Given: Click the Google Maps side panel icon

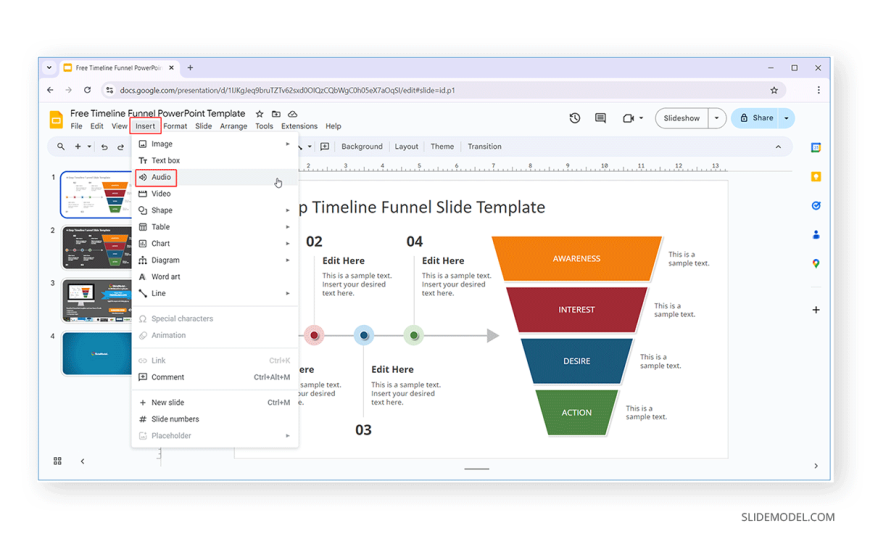Looking at the screenshot, I should 816,264.
